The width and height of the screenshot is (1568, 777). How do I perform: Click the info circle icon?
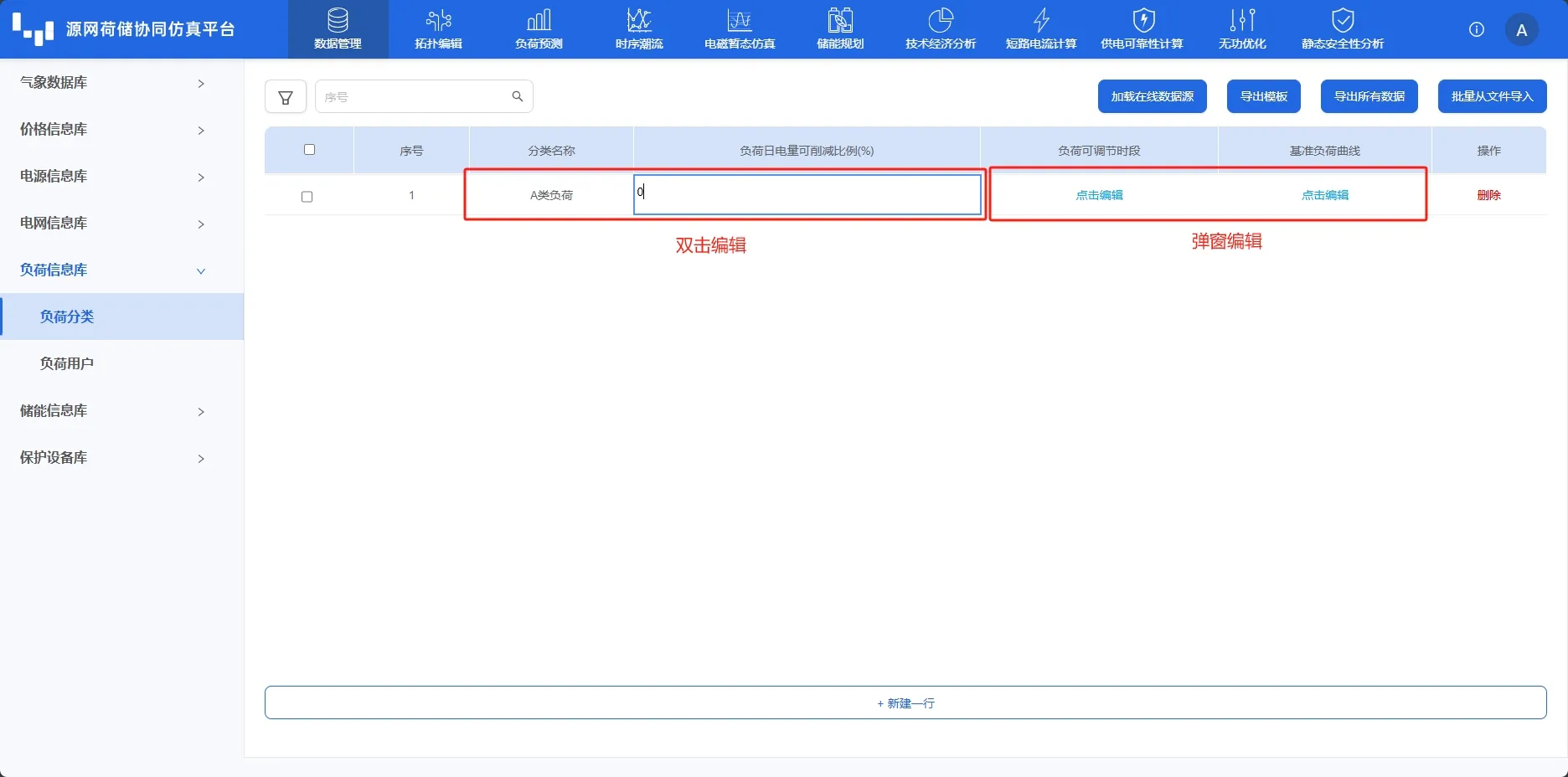coord(1477,29)
